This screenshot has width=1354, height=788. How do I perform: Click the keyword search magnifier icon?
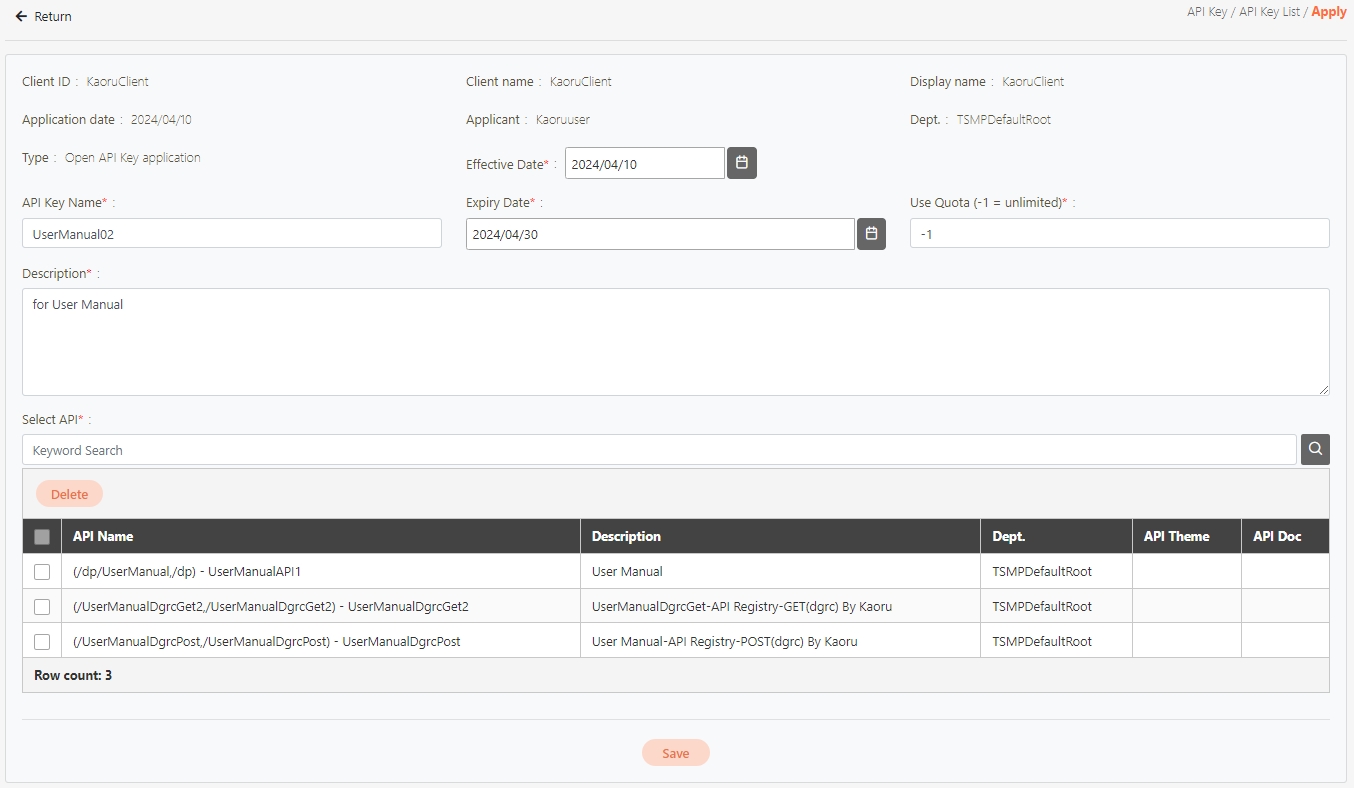click(1315, 450)
